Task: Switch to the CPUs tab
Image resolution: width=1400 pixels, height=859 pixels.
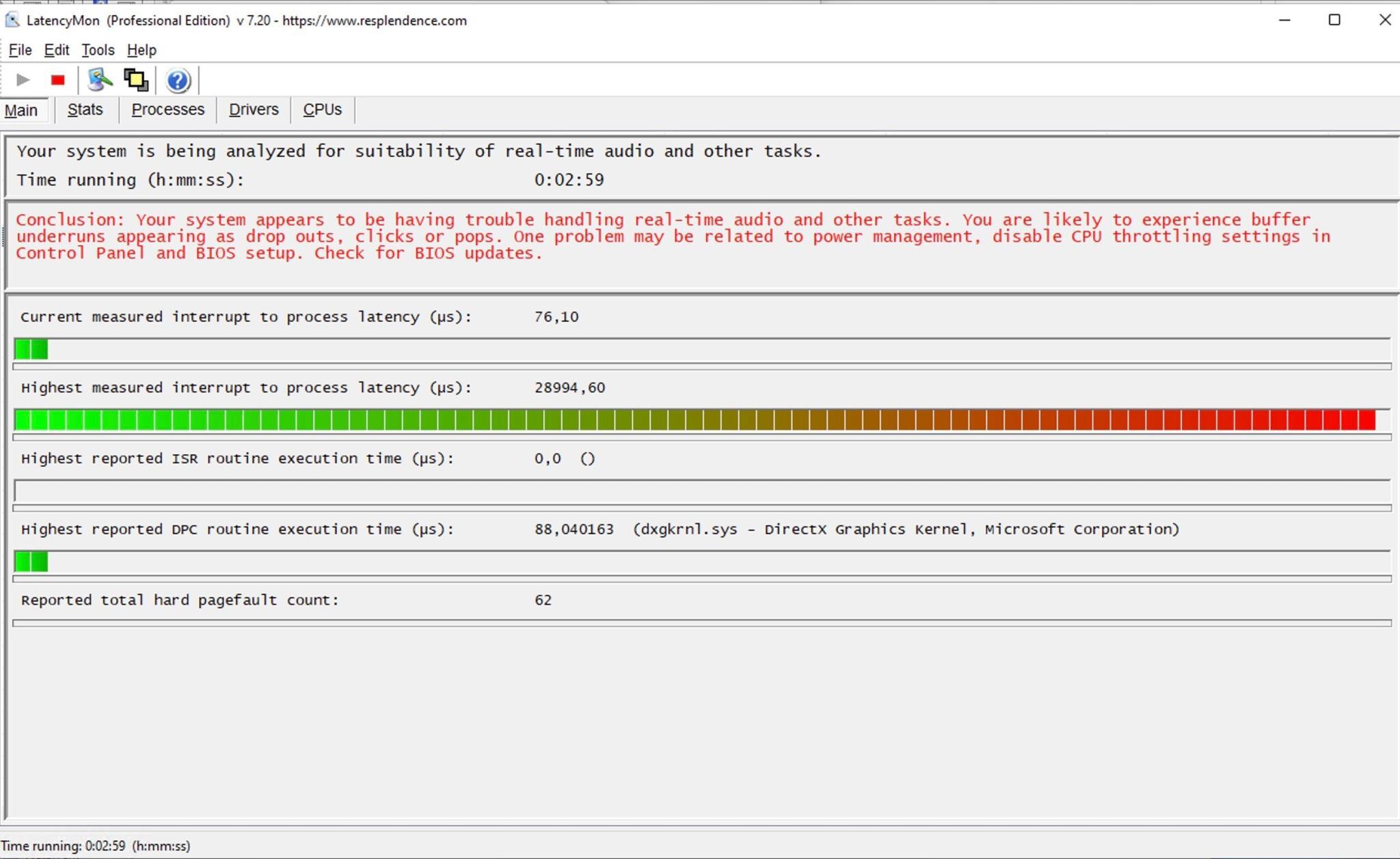Action: point(322,109)
